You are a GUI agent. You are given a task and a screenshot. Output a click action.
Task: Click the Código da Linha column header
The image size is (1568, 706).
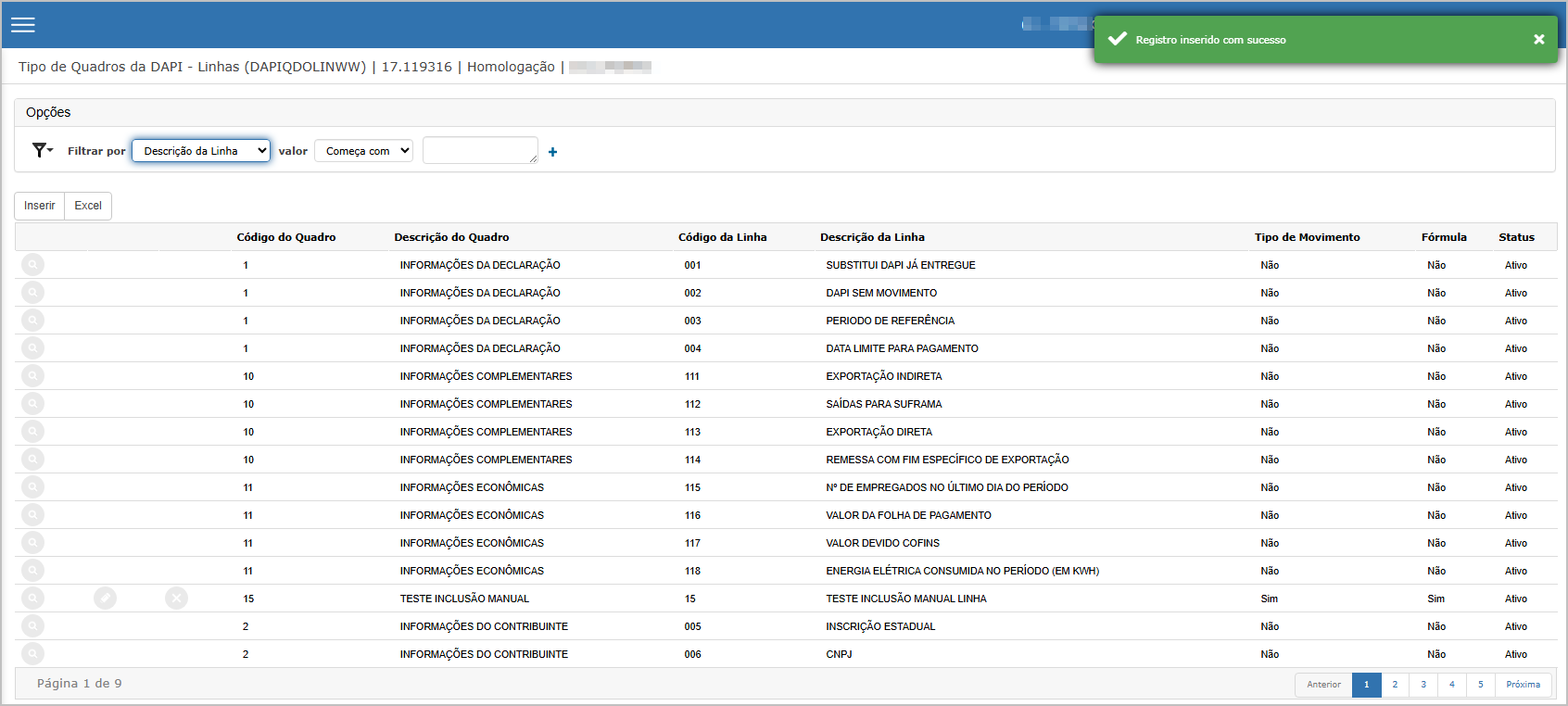[722, 237]
